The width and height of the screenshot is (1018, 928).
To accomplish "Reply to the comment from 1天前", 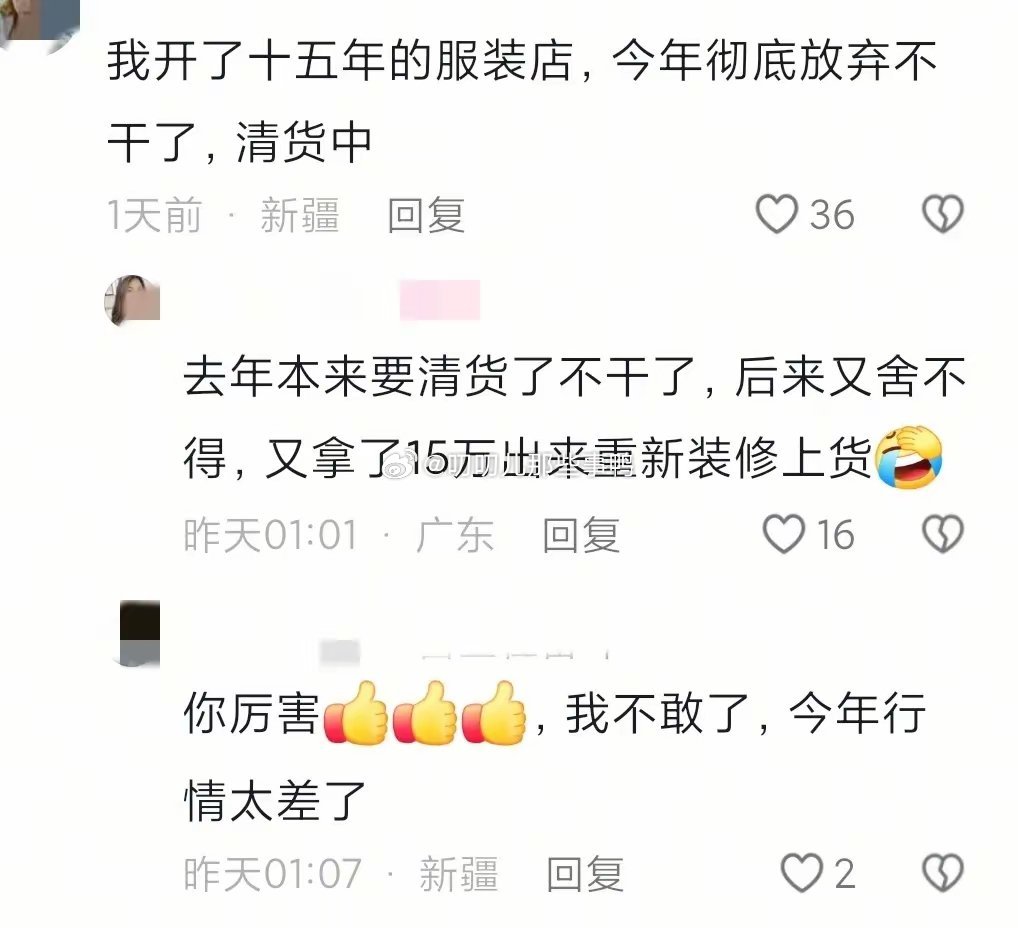I will tap(426, 215).
